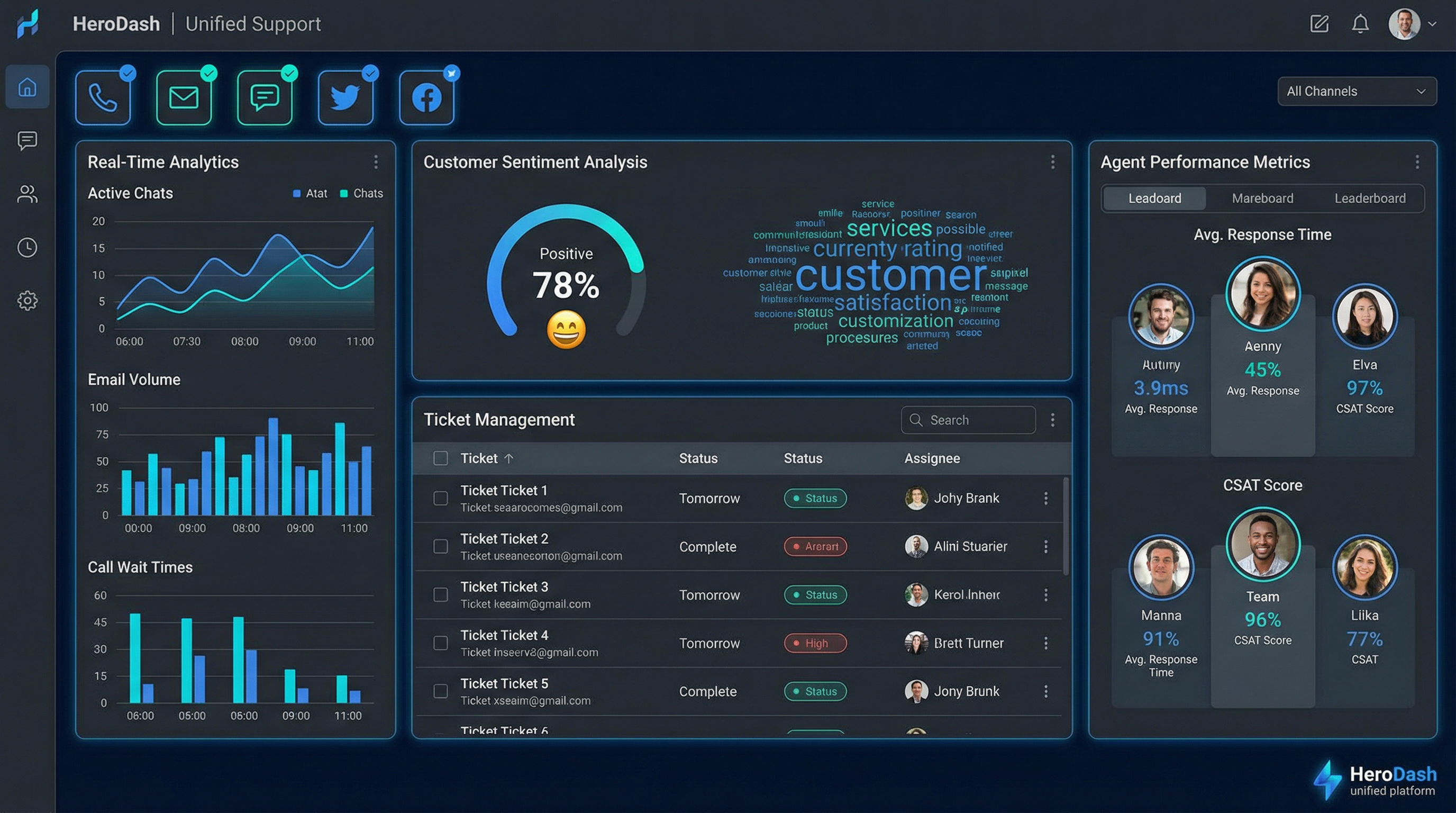Click the notification bell icon
1456x813 pixels.
click(x=1360, y=24)
